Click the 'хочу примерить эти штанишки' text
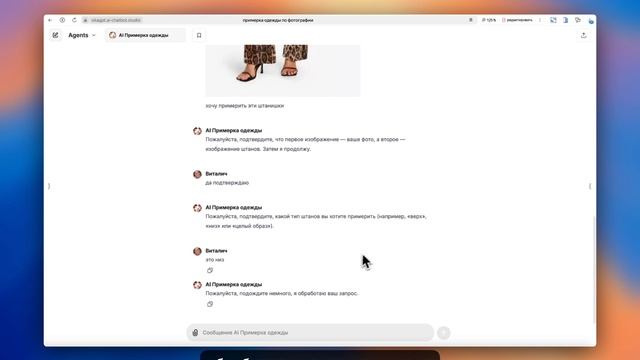640x360 pixels. (x=244, y=106)
